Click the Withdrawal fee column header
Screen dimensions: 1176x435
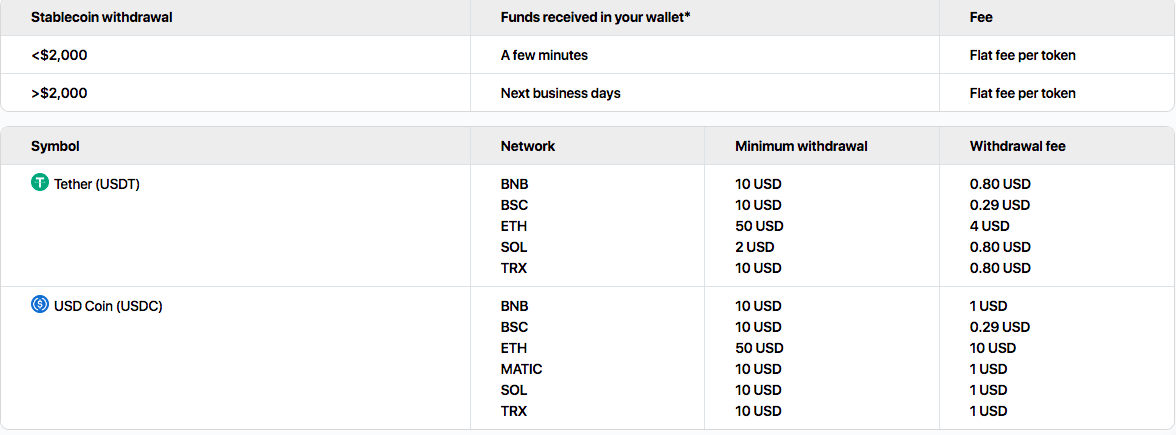1018,146
